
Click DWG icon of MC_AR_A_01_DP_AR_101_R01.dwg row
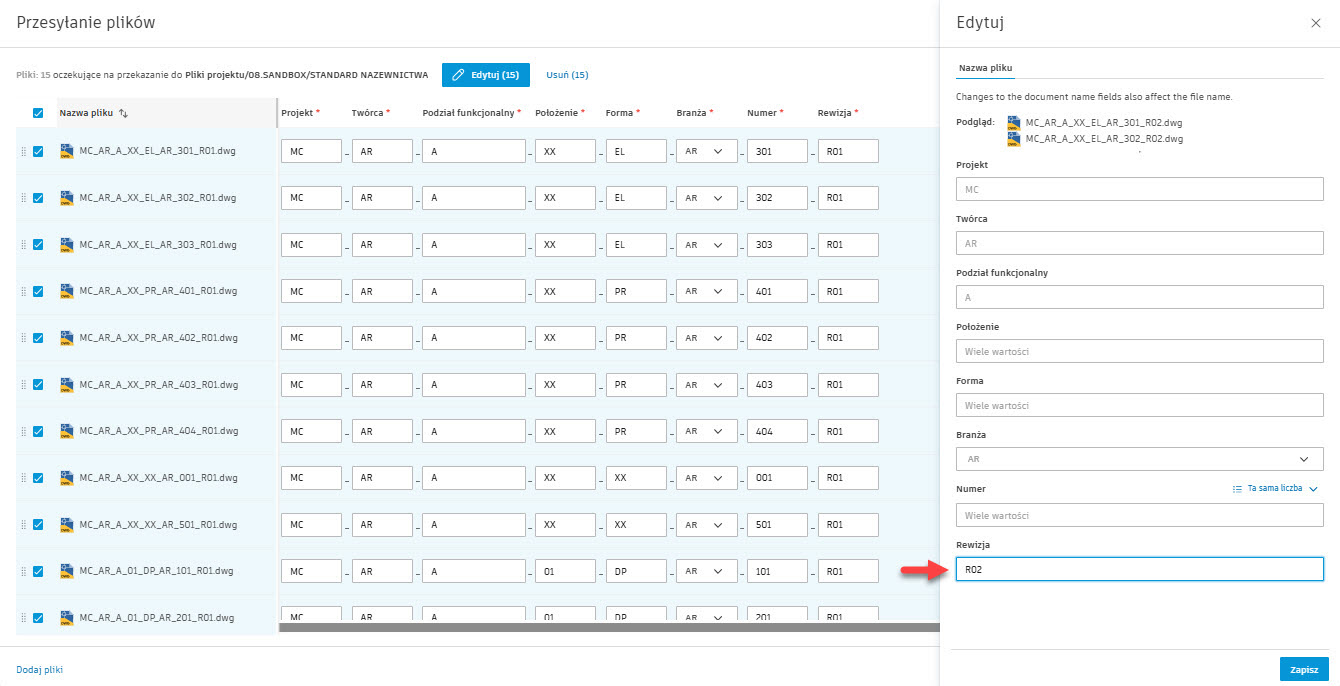[66, 571]
